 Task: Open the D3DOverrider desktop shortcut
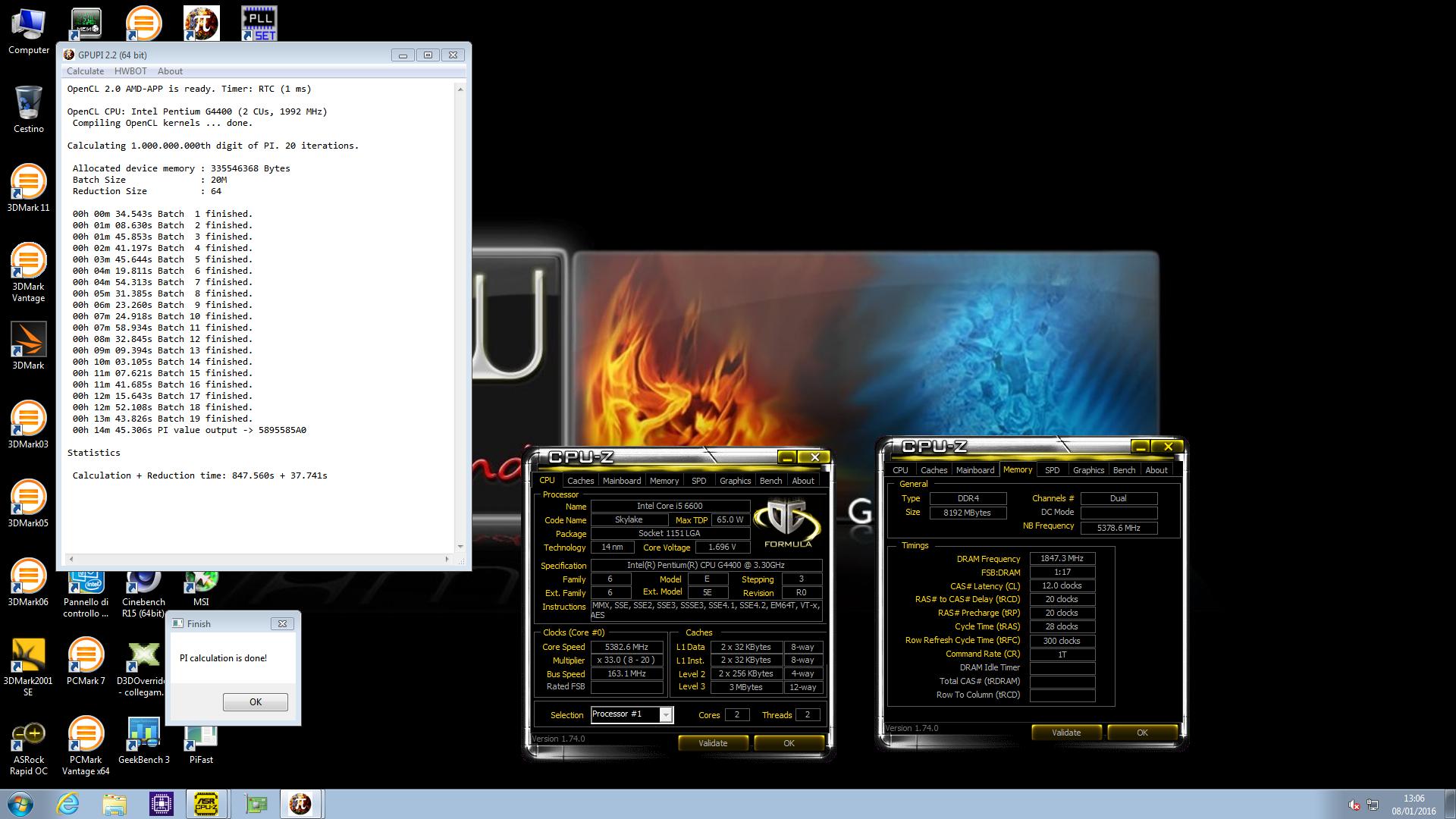point(143,667)
